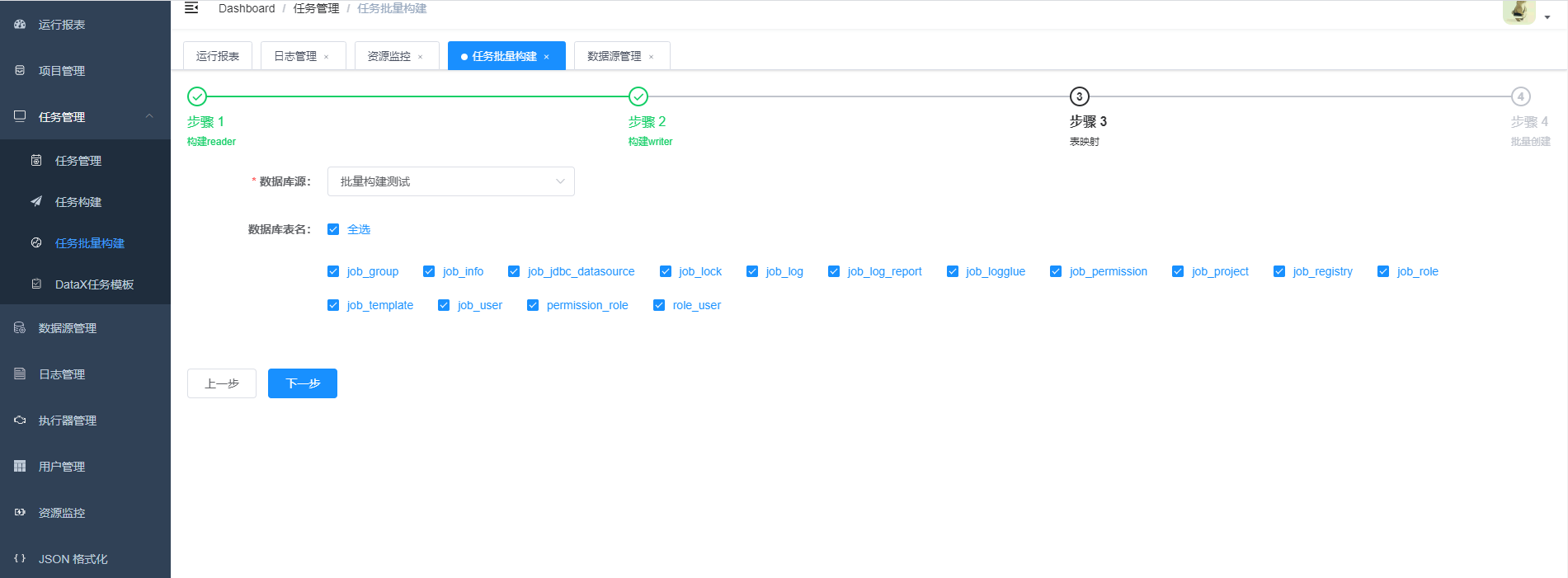Uncheck the job_info table checkbox
This screenshot has width=1568, height=578.
tap(429, 271)
